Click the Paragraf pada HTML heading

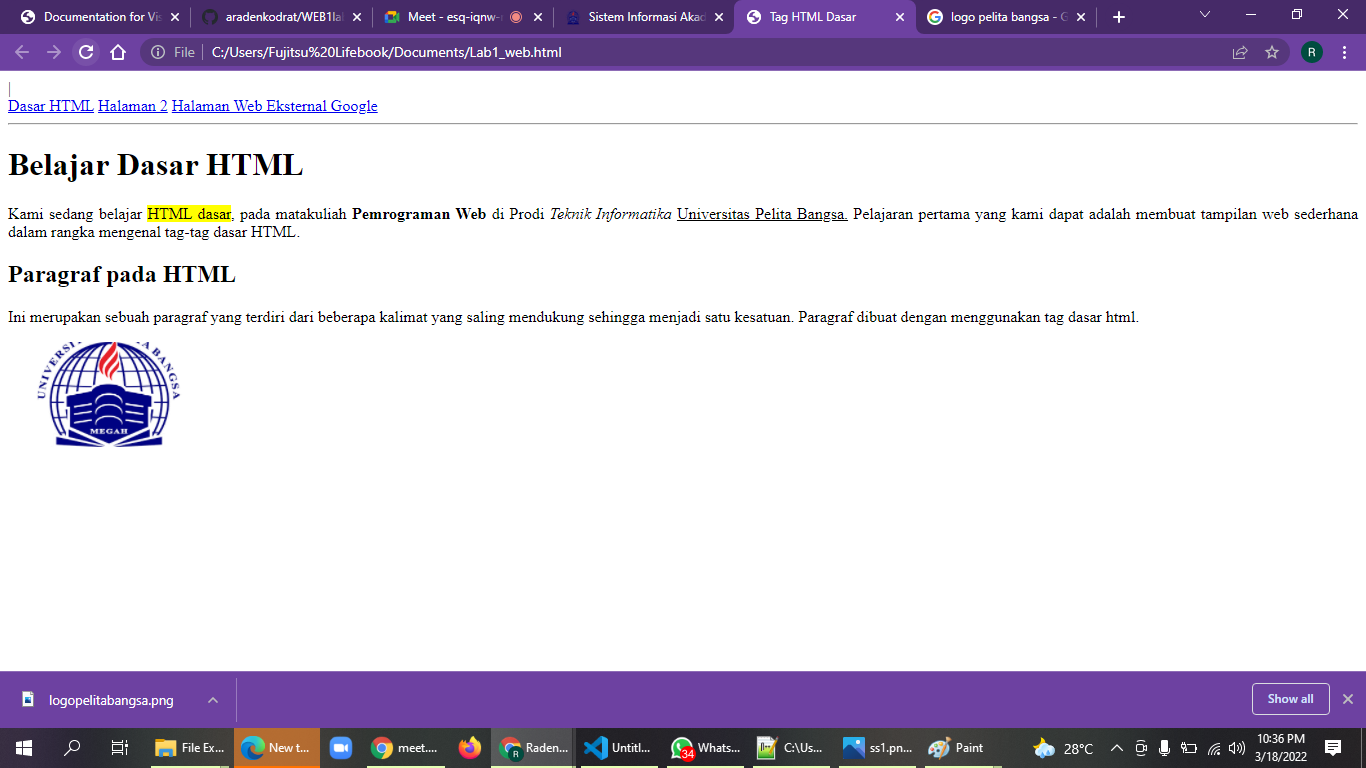[x=122, y=274]
